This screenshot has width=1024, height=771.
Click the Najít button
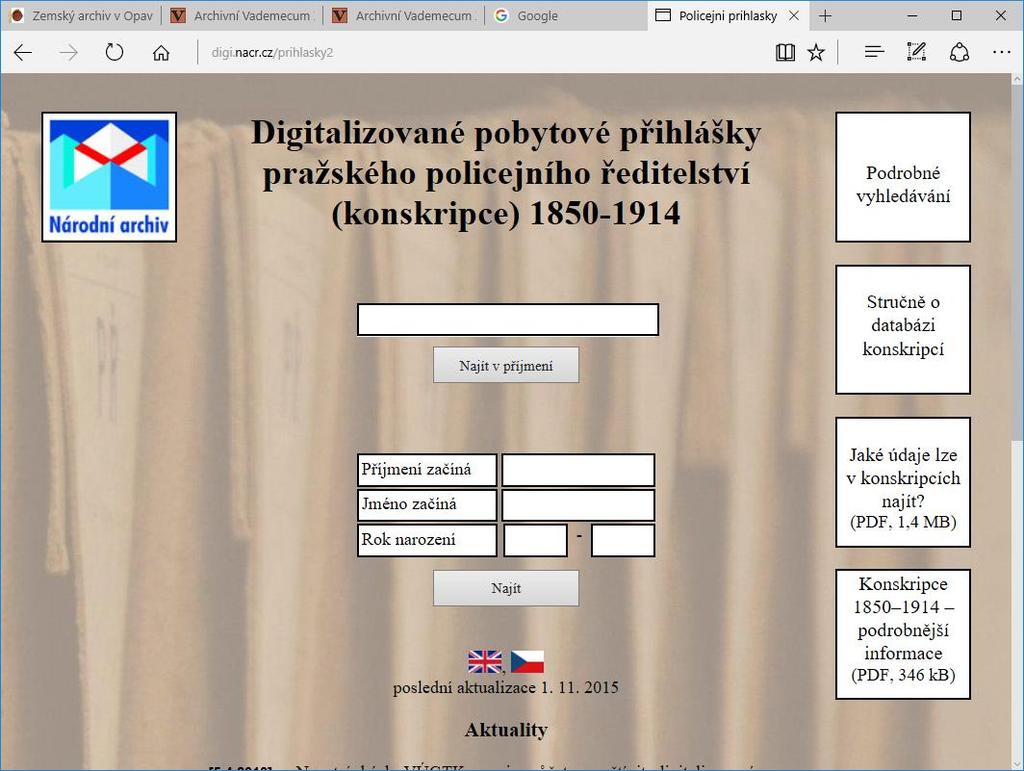click(505, 588)
